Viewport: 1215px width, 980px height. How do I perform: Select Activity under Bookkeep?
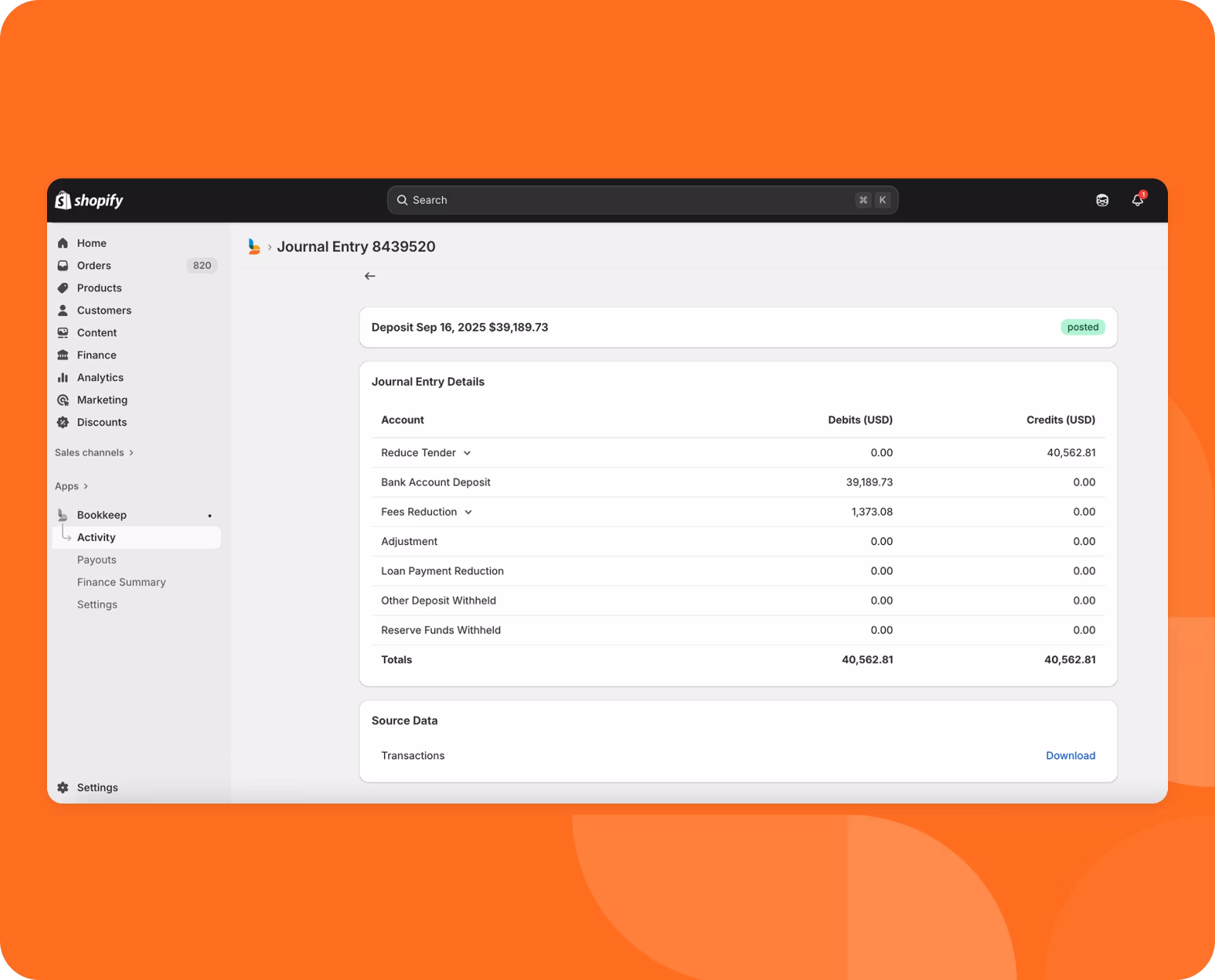point(136,537)
